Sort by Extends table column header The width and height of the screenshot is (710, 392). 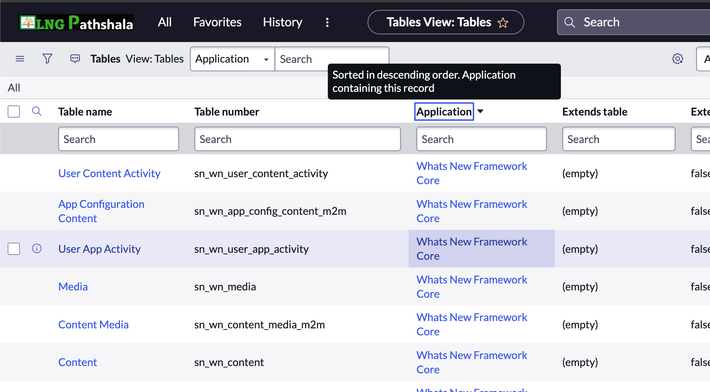click(x=595, y=112)
